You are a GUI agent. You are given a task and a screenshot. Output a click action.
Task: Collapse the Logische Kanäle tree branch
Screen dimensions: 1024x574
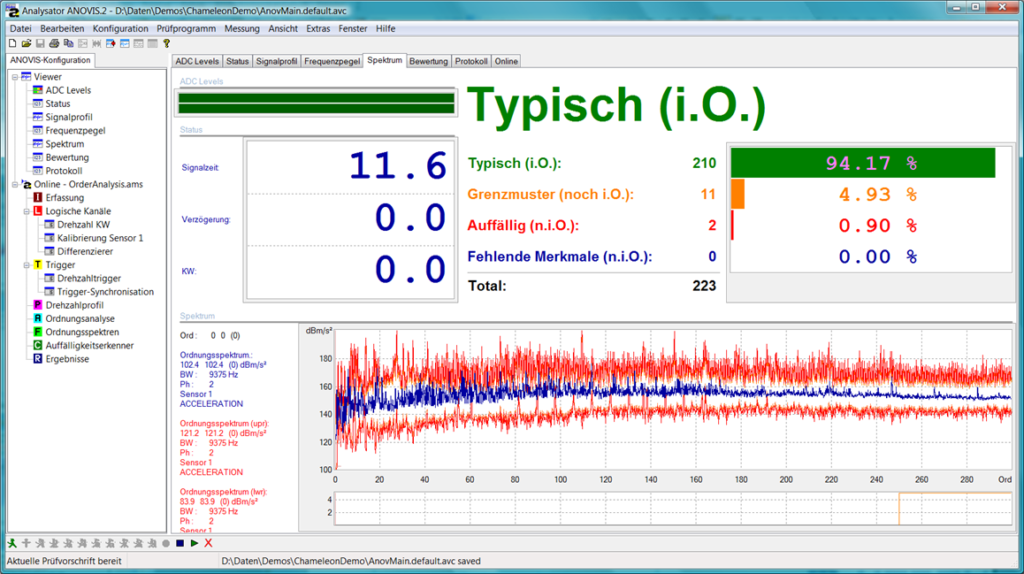27,212
